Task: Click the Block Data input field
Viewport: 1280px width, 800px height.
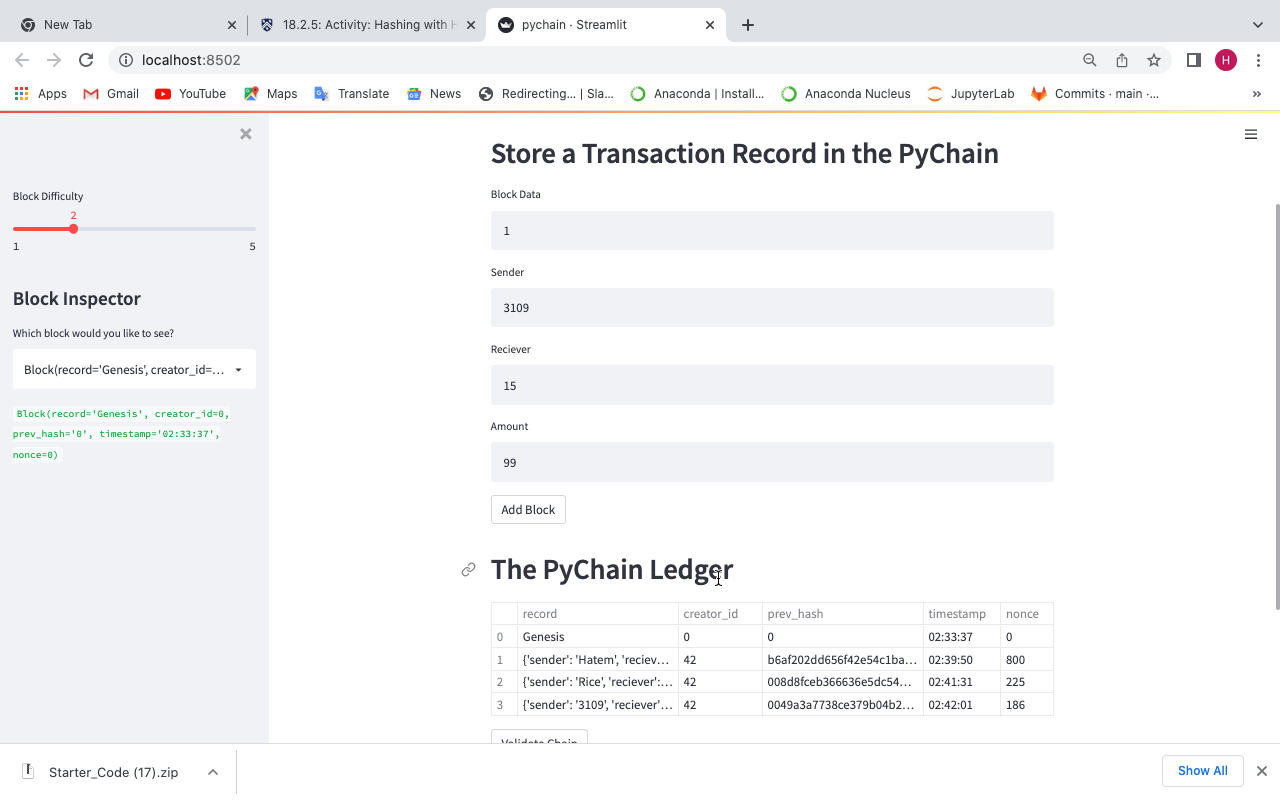Action: point(772,230)
